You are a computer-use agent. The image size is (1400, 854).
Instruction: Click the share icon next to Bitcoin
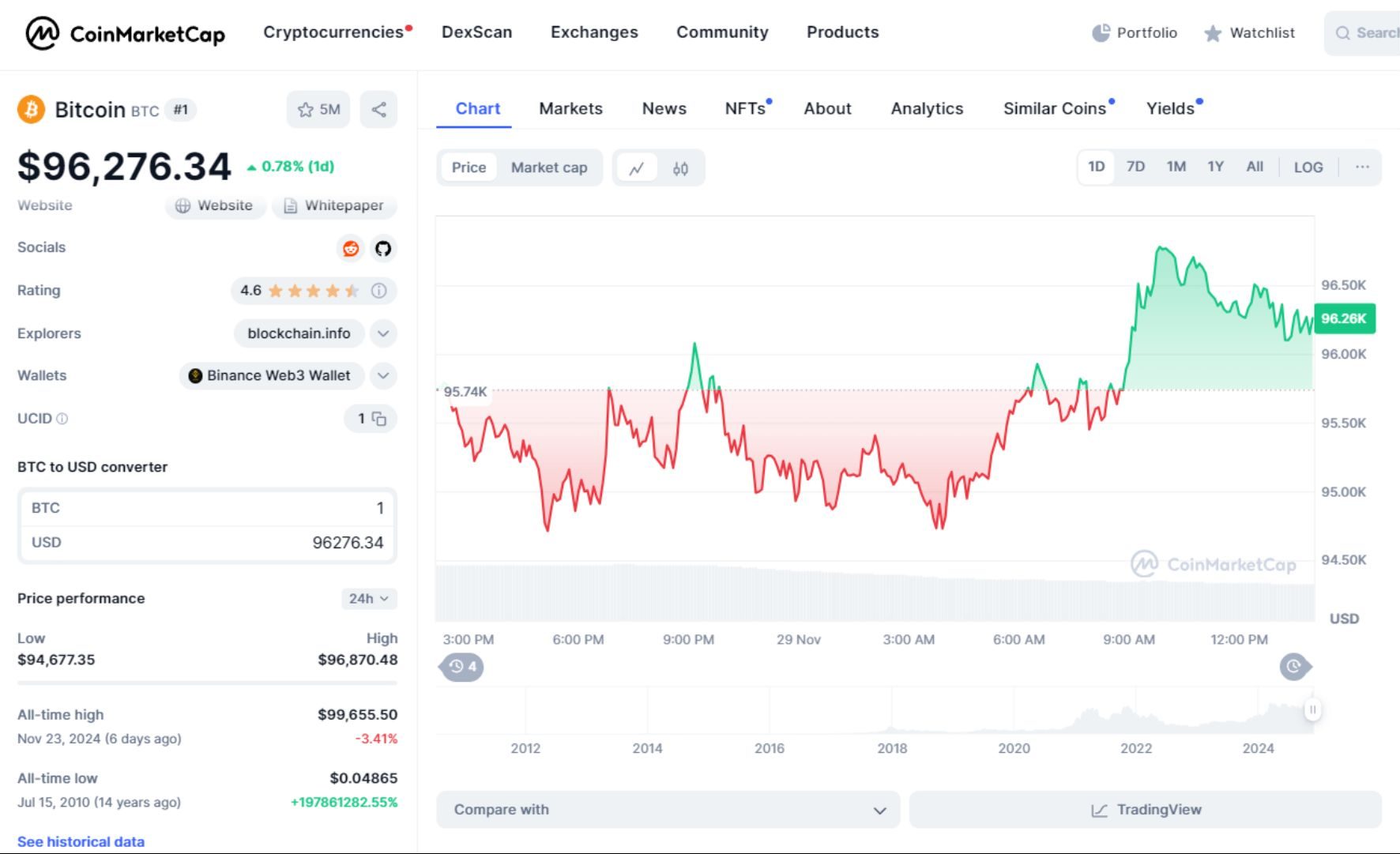click(x=378, y=110)
